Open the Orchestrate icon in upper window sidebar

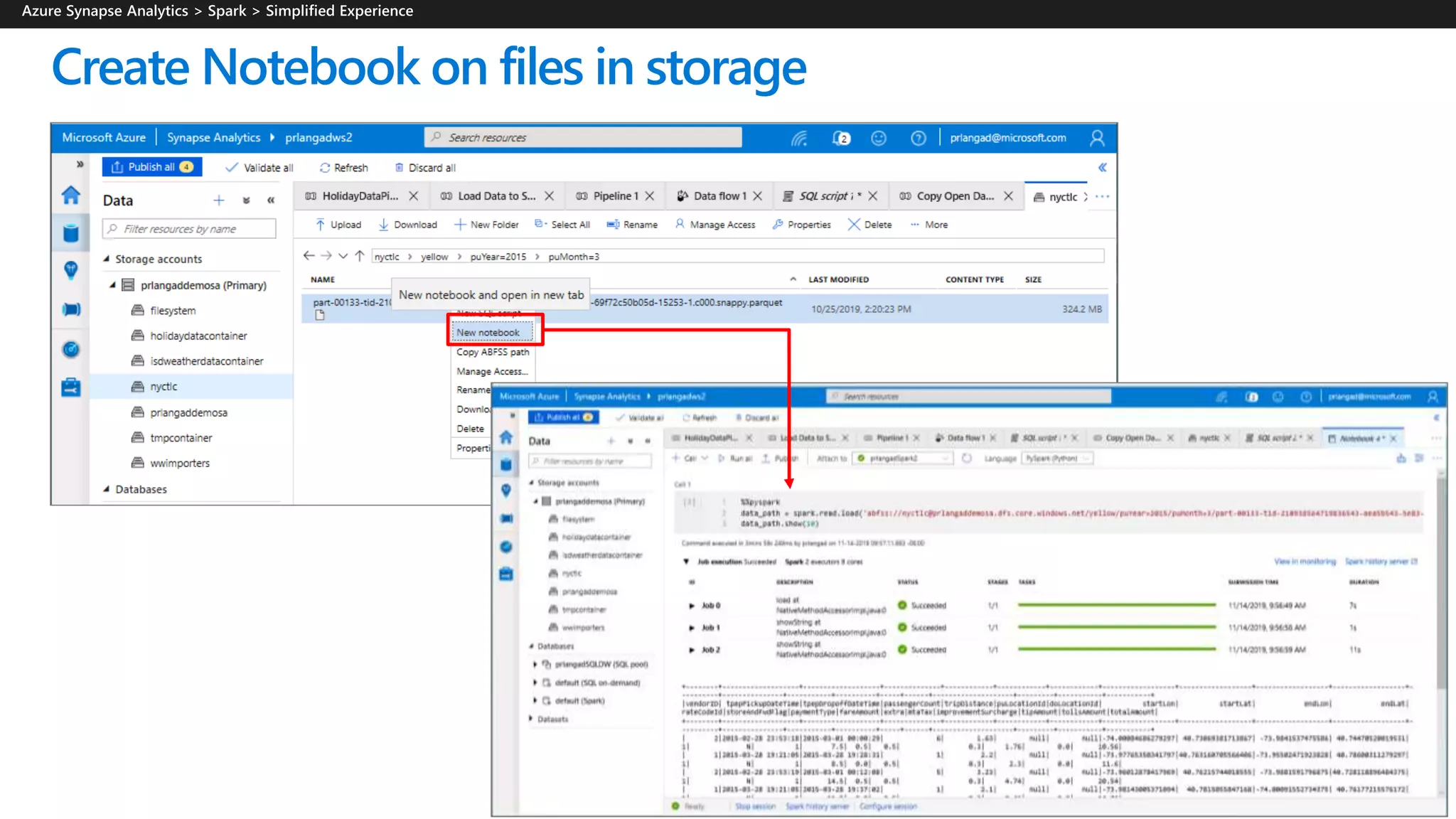71,309
